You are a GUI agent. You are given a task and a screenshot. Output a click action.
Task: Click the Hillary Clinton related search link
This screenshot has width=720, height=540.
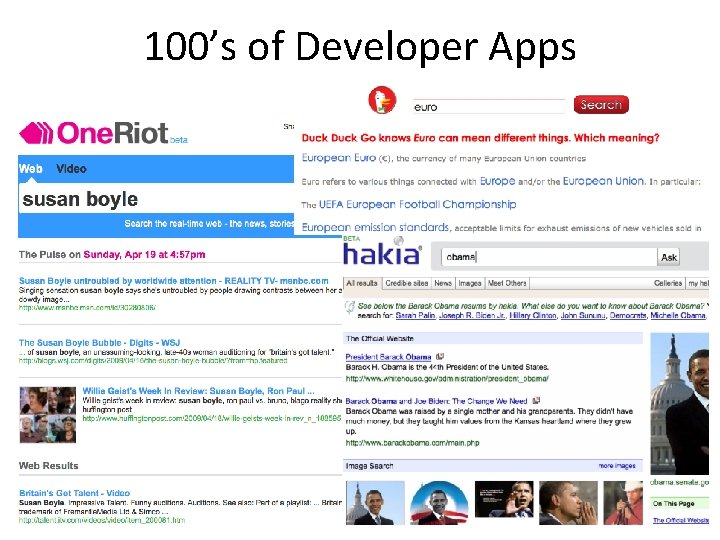533,315
